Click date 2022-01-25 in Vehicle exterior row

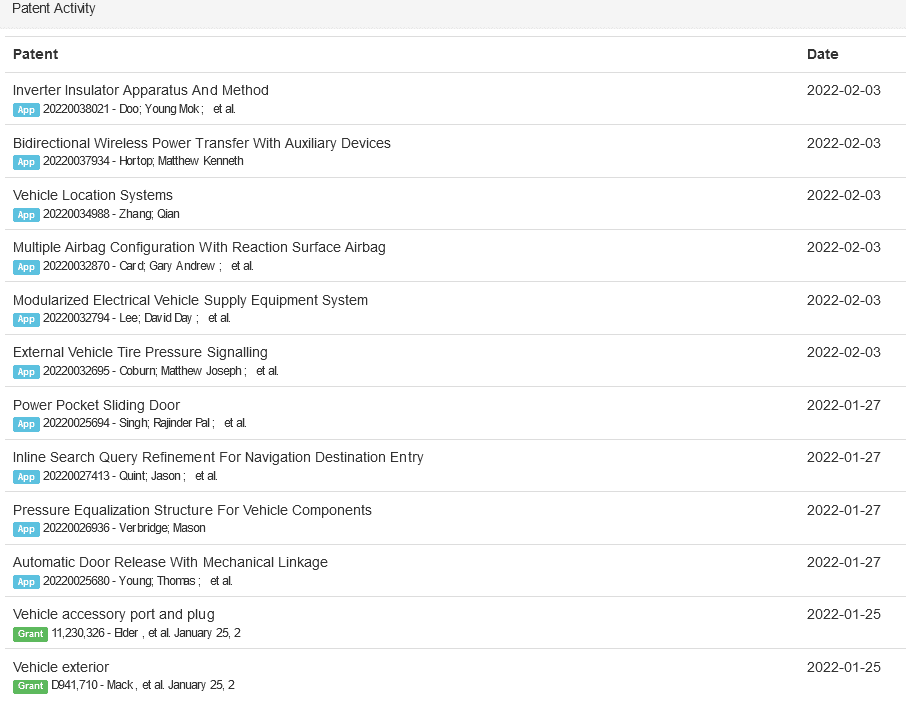click(844, 667)
